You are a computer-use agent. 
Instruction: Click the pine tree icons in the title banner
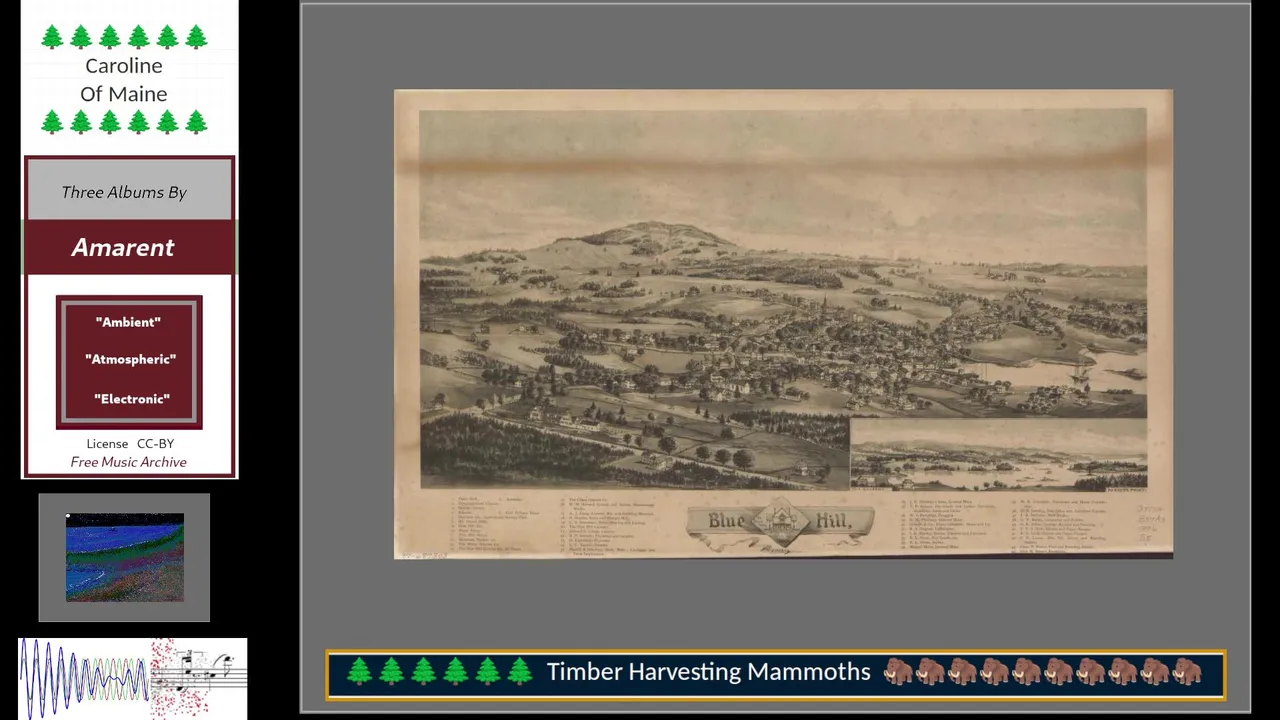[439, 672]
